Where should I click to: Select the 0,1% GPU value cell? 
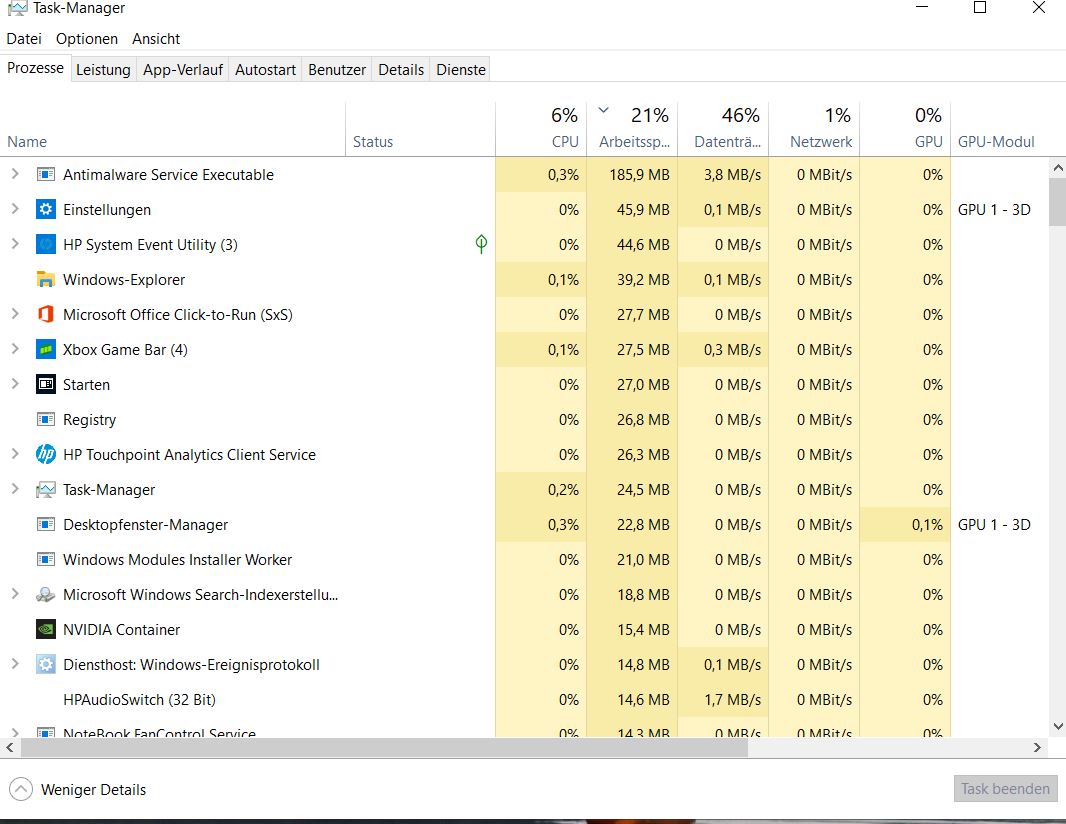pos(905,525)
